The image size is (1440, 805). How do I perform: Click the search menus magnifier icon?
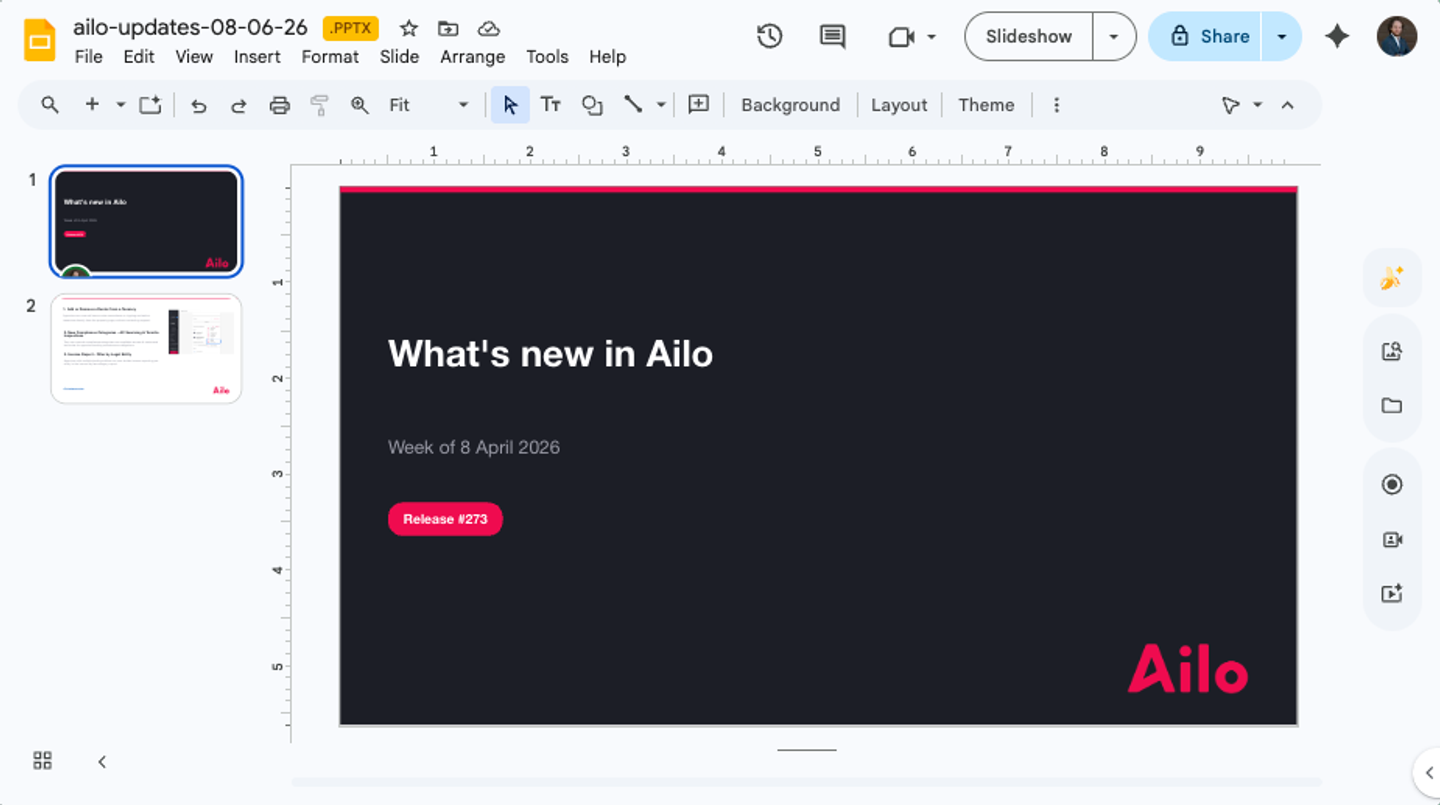click(x=49, y=105)
